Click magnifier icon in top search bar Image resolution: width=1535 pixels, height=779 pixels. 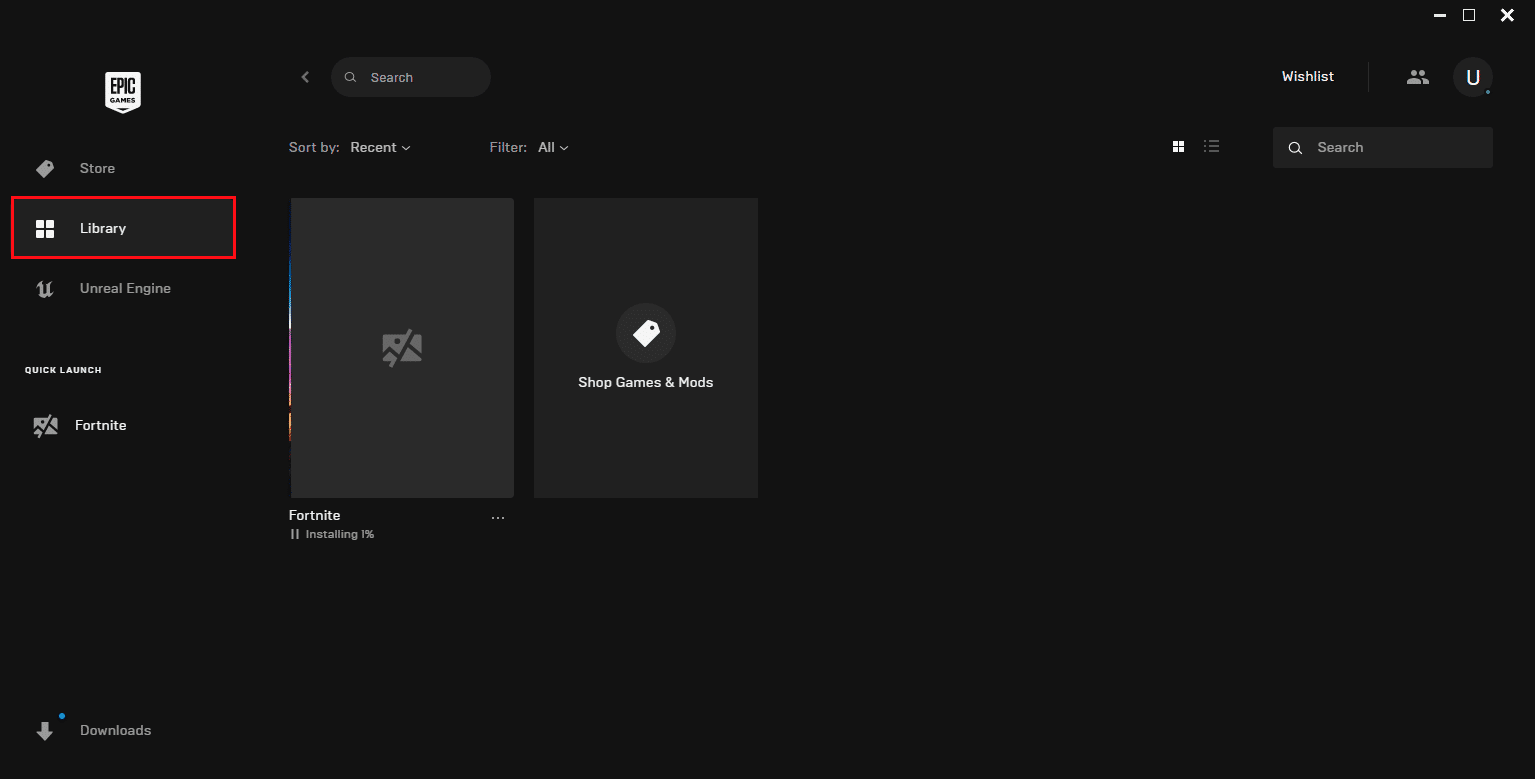pos(350,78)
